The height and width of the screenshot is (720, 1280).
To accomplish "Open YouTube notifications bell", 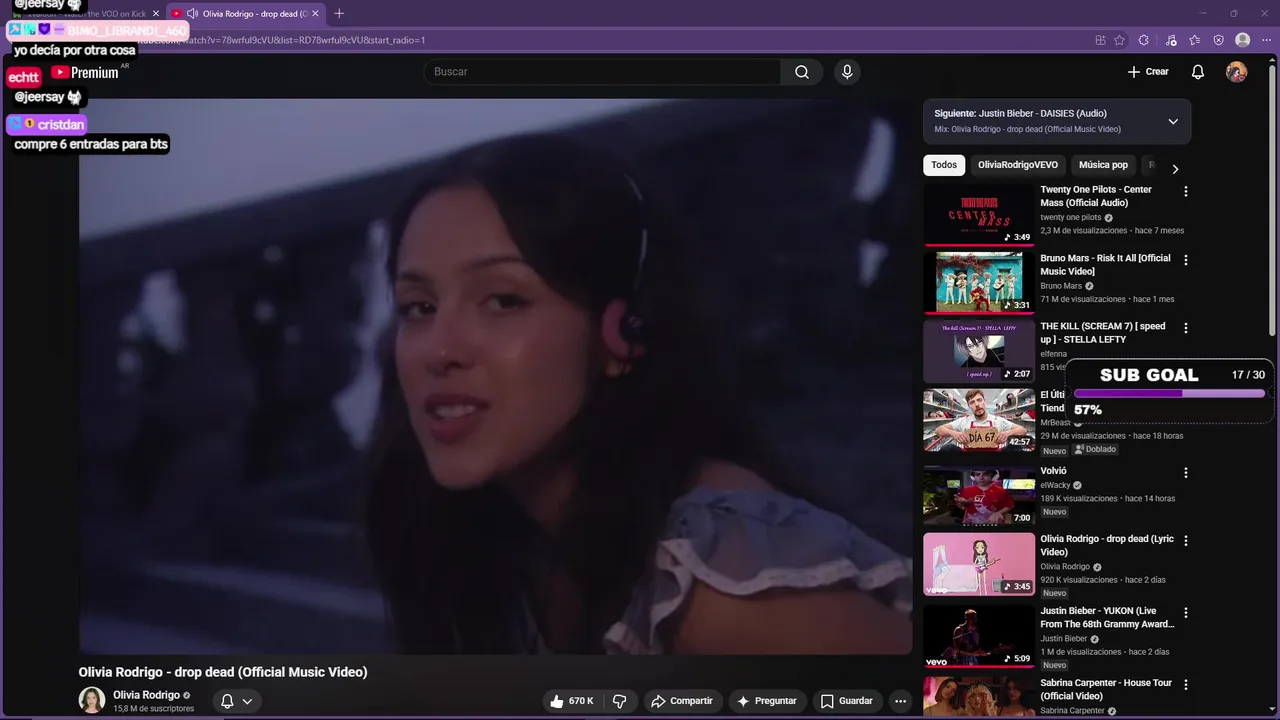I will coord(1198,72).
